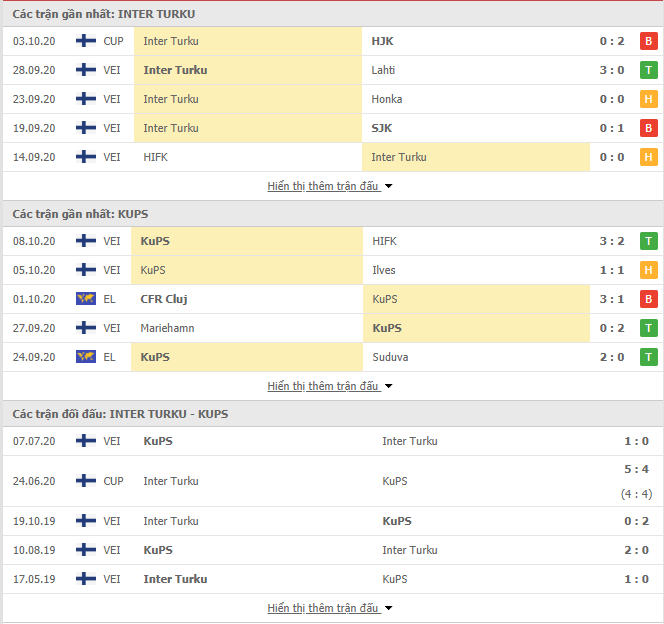This screenshot has height=624, width=664.
Task: Click date 17.05.19
Action: point(34,579)
